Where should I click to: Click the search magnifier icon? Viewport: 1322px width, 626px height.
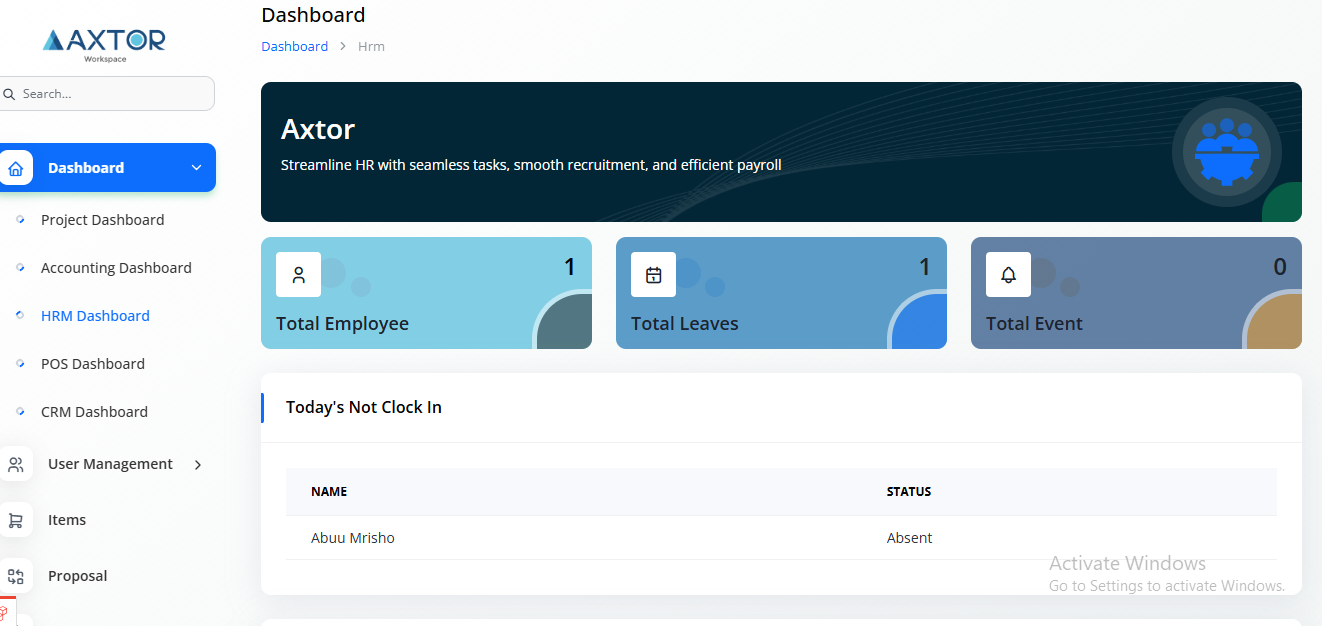tap(9, 94)
